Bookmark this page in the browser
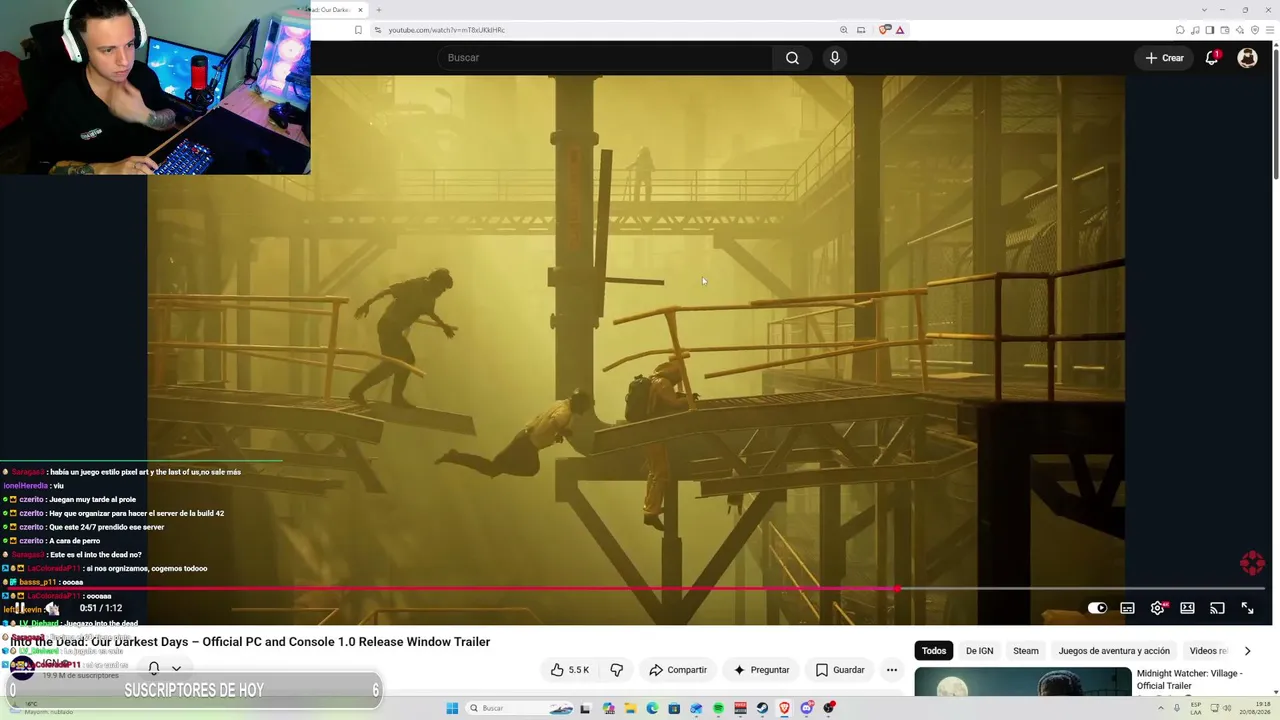 pyautogui.click(x=358, y=30)
